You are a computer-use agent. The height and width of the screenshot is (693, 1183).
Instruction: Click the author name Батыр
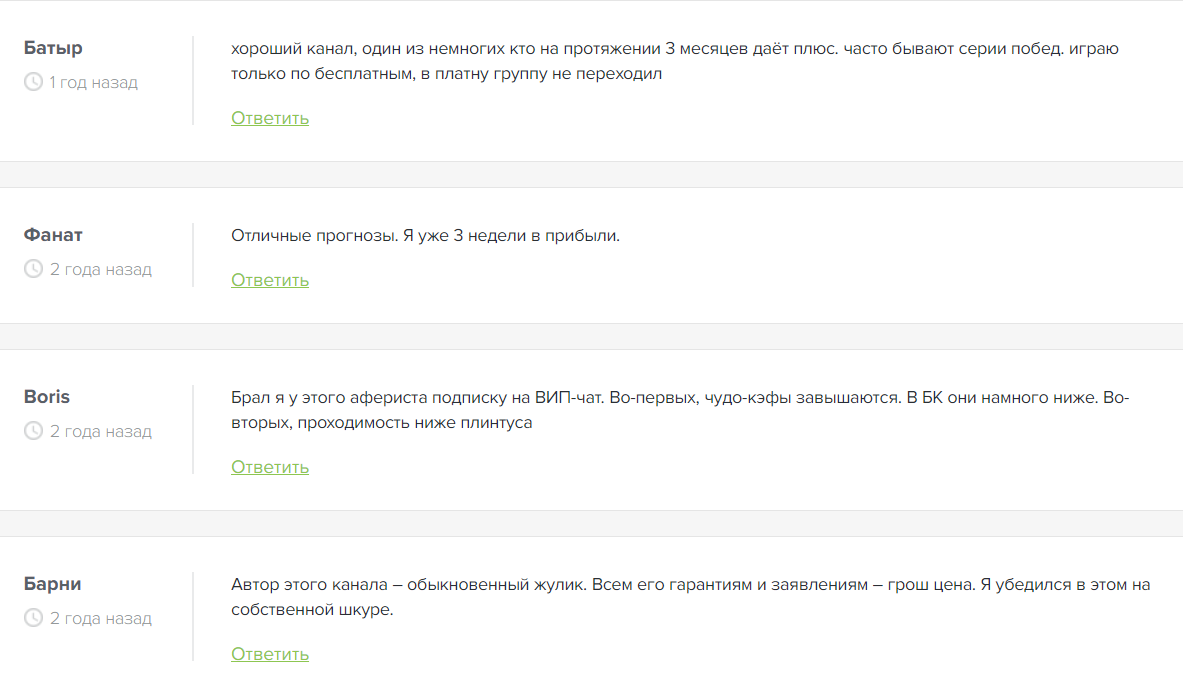pos(53,48)
